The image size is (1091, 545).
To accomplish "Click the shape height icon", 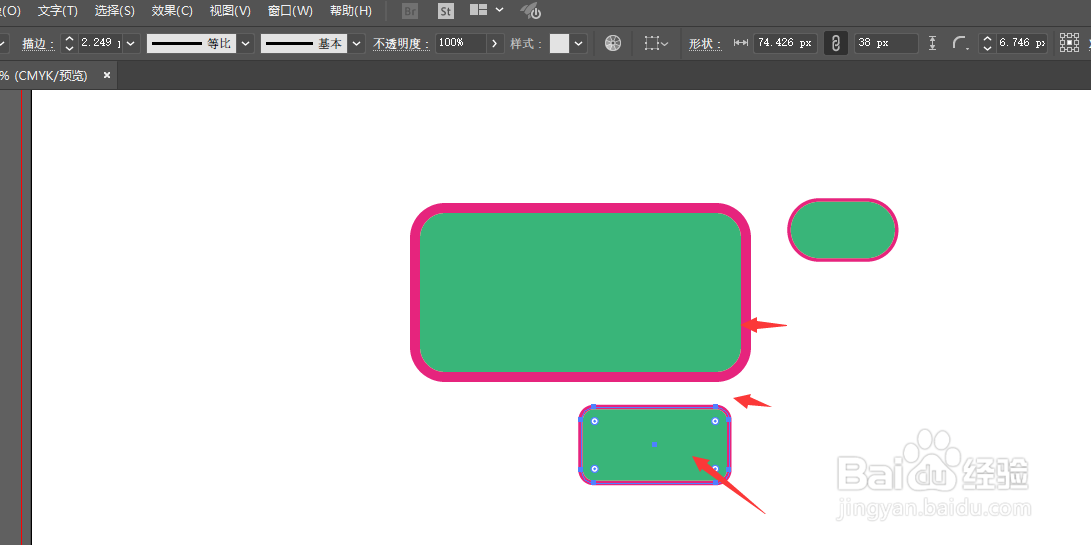I will [x=933, y=43].
